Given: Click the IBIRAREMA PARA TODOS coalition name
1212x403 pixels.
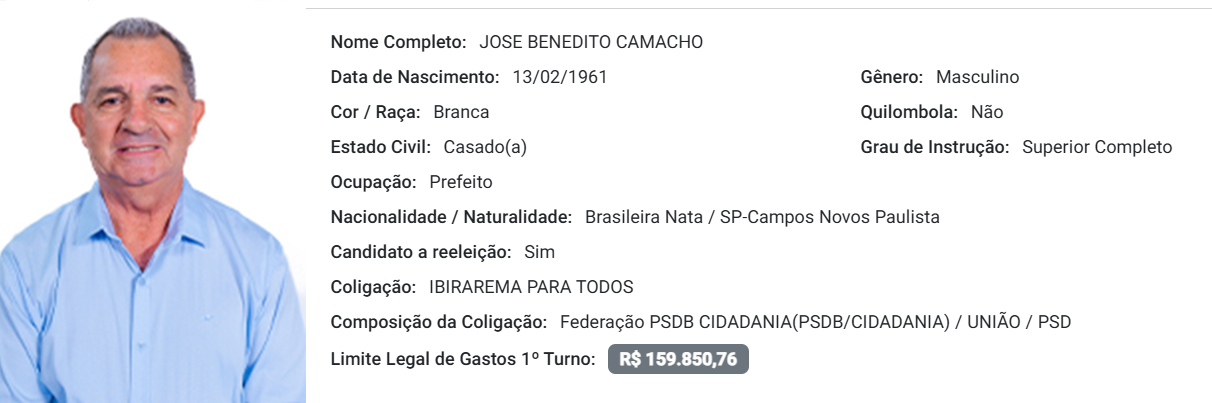Looking at the screenshot, I should coord(531,287).
